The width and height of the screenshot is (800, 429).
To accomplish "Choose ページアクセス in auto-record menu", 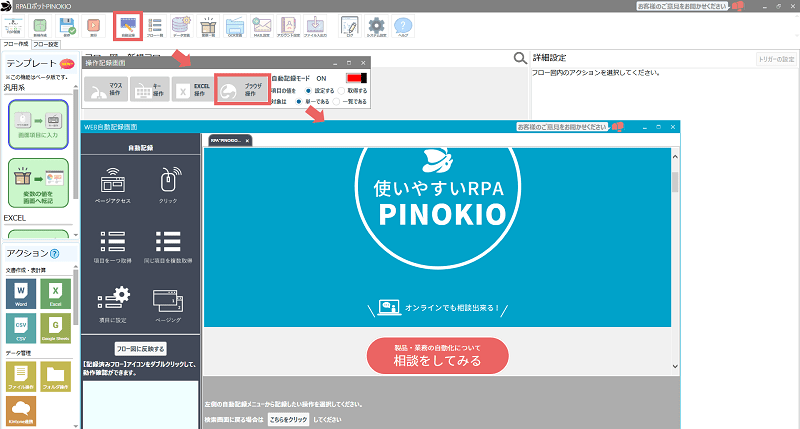I will coord(113,185).
